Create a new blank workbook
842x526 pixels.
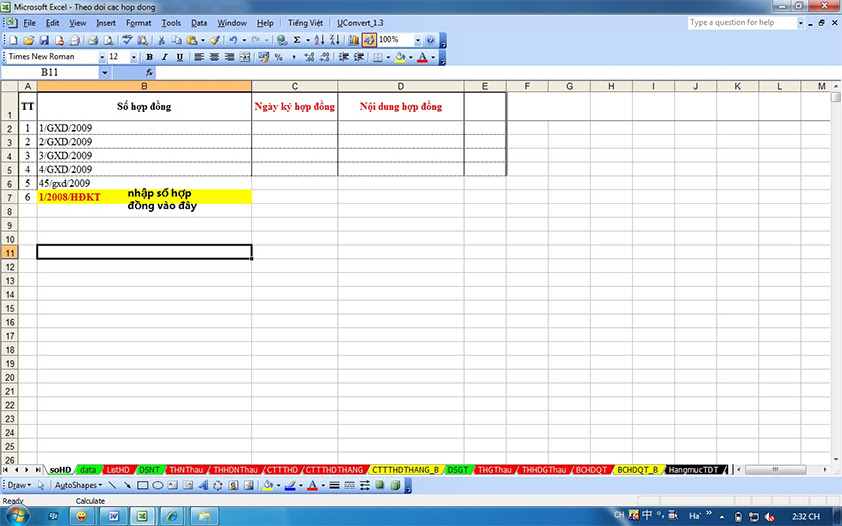pyautogui.click(x=13, y=40)
